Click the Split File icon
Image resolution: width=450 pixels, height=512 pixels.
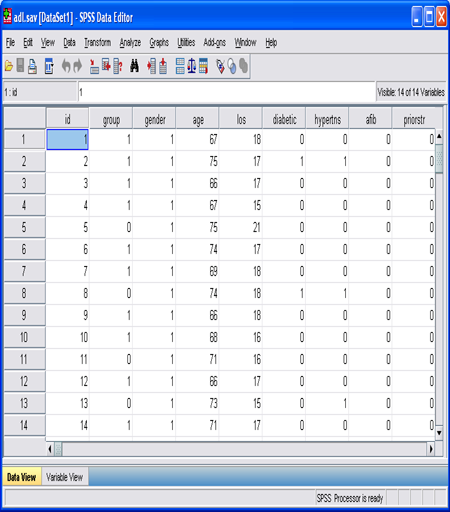(180, 66)
